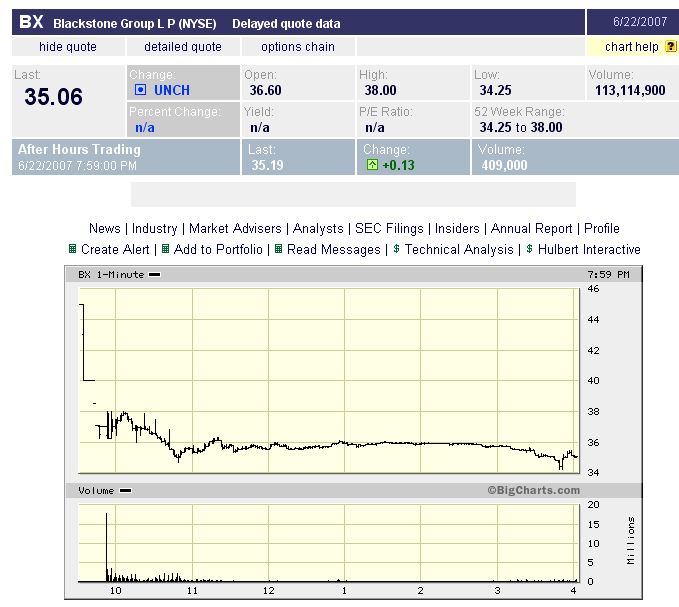Viewport: 679px width, 607px height.
Task: Click the green Create Alert icon
Action: pos(72,249)
